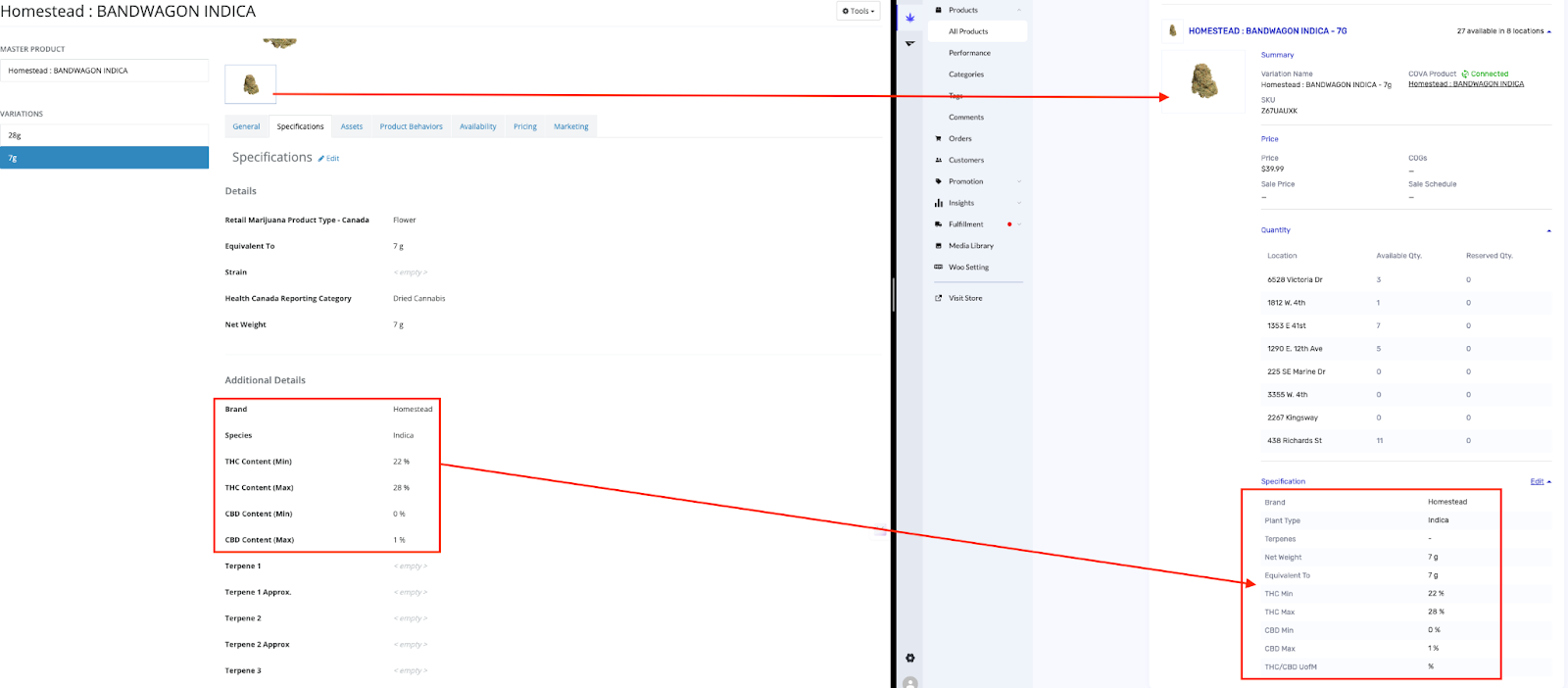
Task: Open the HOMESTEAD : BANDWAGON INDICA - 7G title
Action: click(x=1267, y=30)
